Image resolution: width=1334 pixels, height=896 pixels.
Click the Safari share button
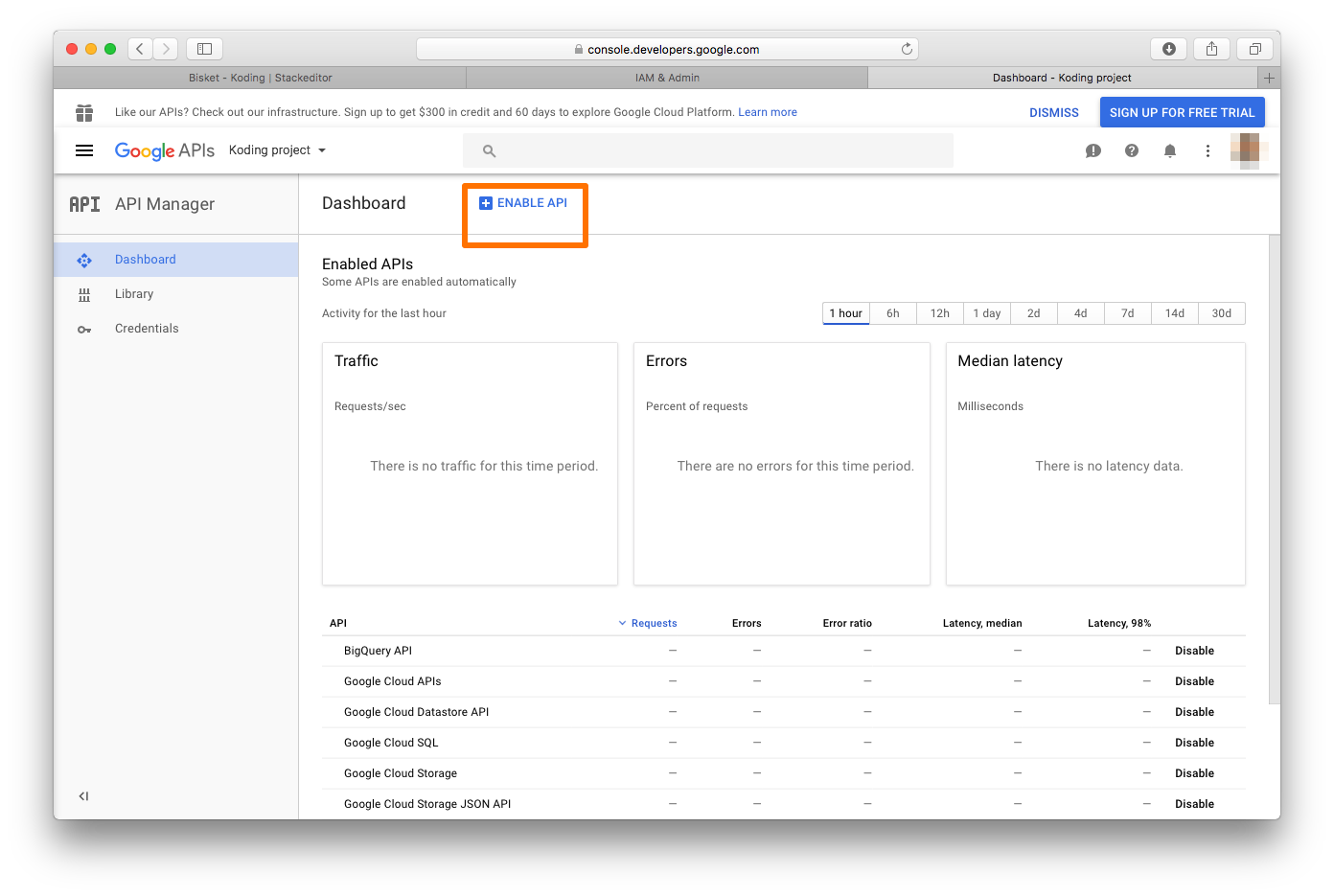1212,49
